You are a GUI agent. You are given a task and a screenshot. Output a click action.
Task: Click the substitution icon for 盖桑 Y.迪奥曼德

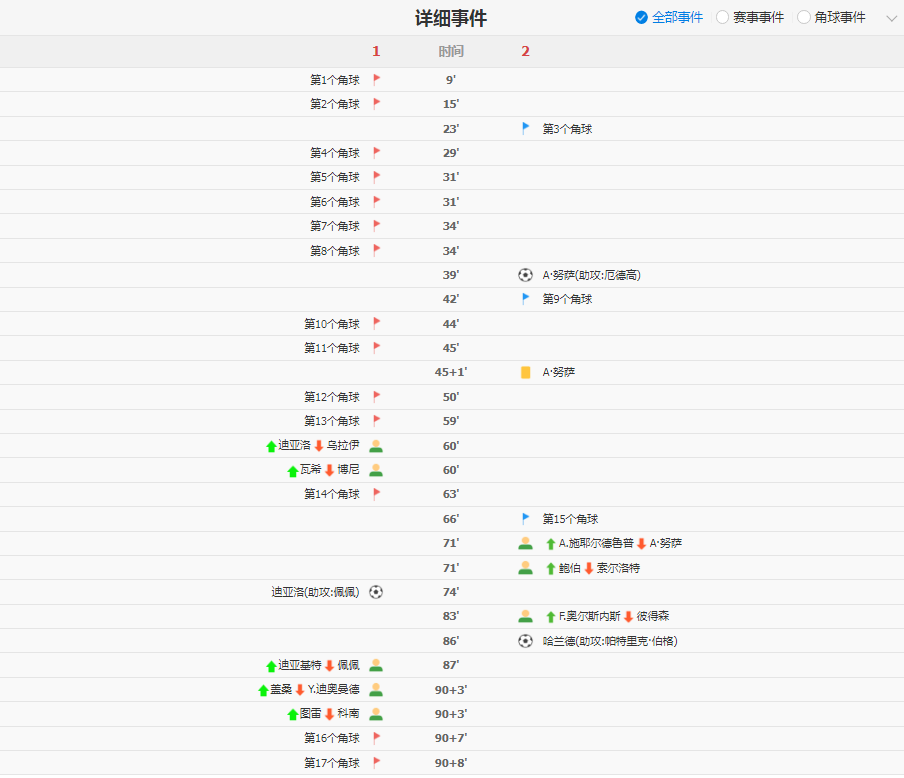[x=376, y=689]
